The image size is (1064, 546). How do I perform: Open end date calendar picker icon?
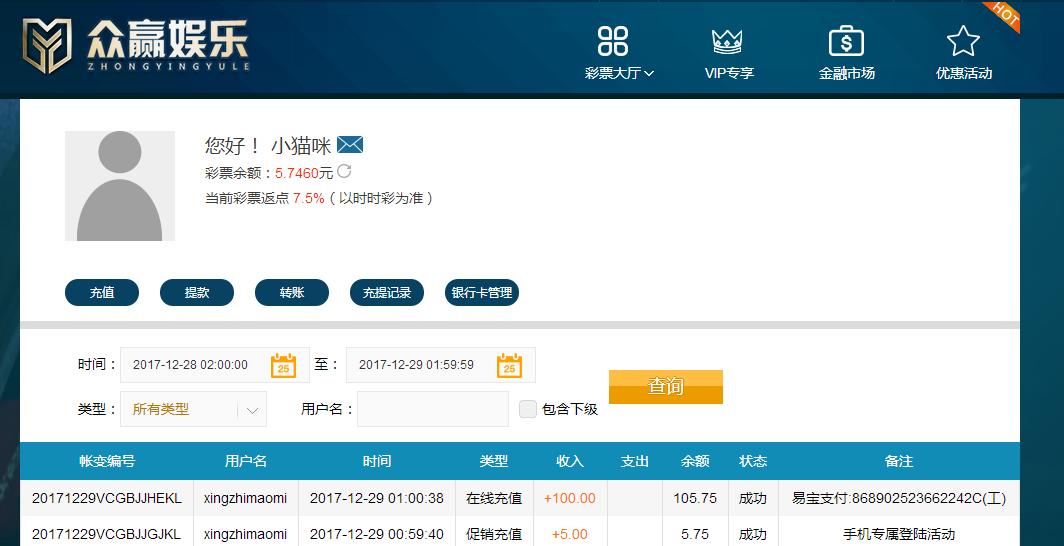509,365
